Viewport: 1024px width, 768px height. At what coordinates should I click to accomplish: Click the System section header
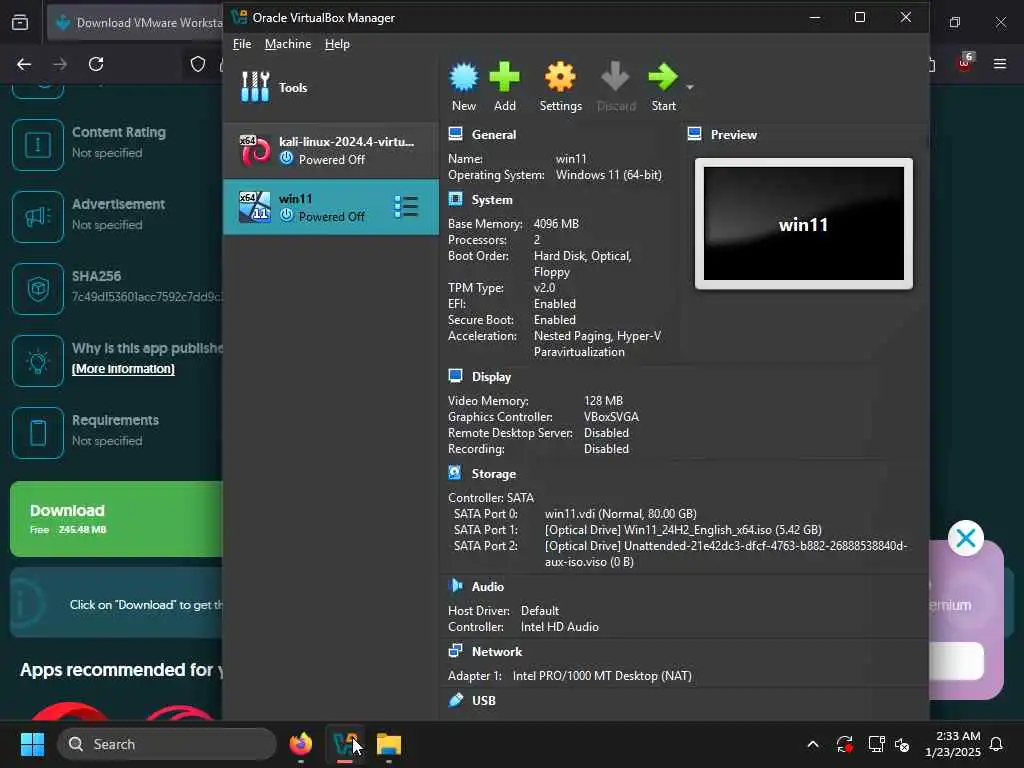(x=492, y=200)
